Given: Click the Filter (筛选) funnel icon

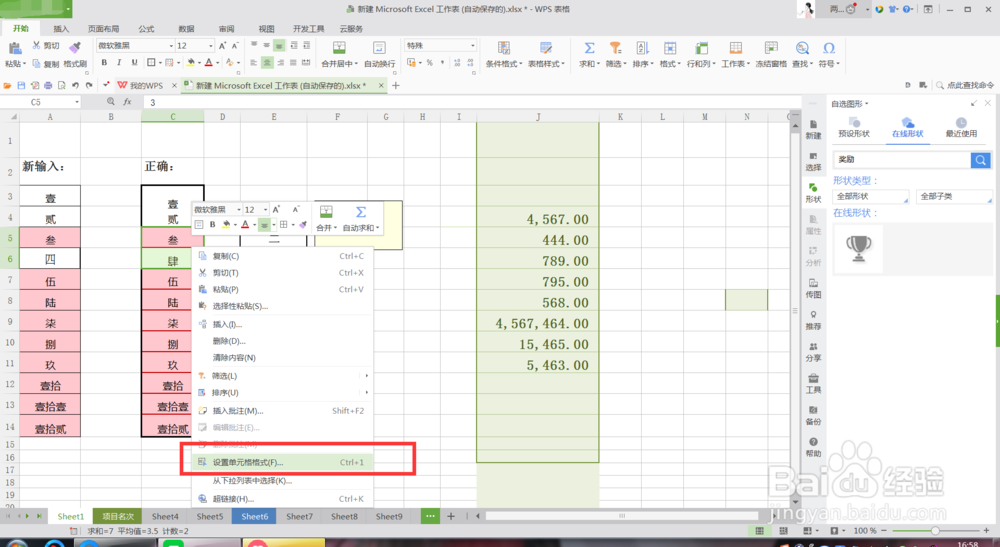Looking at the screenshot, I should [x=615, y=48].
